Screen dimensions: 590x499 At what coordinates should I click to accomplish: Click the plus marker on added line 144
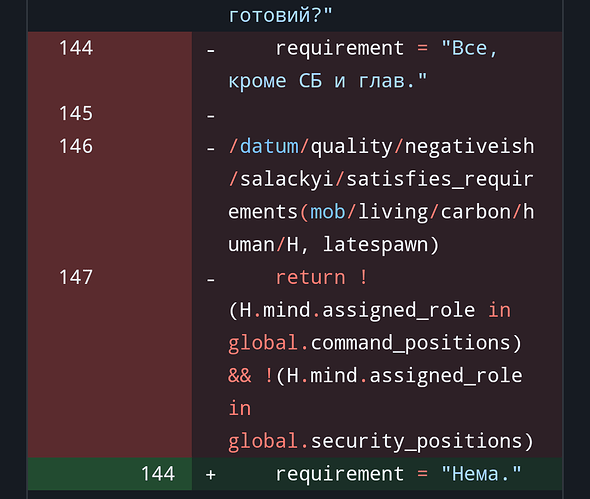tap(211, 474)
